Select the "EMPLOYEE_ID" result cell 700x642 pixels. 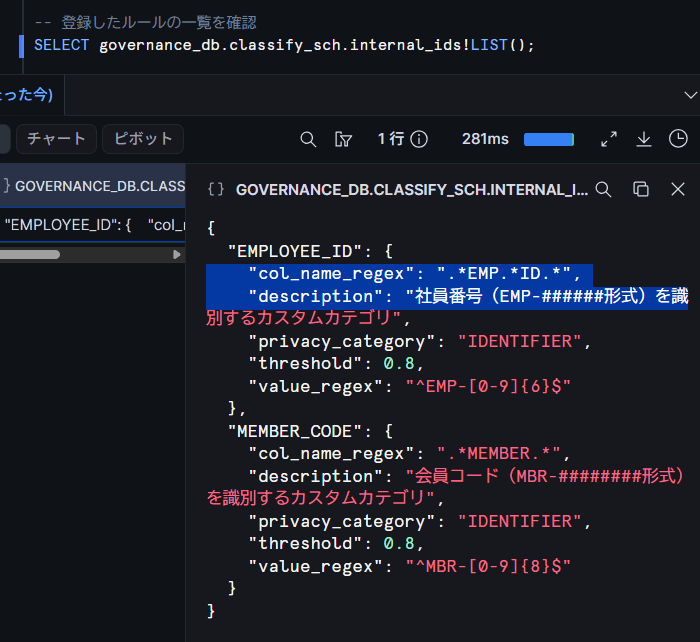92,225
